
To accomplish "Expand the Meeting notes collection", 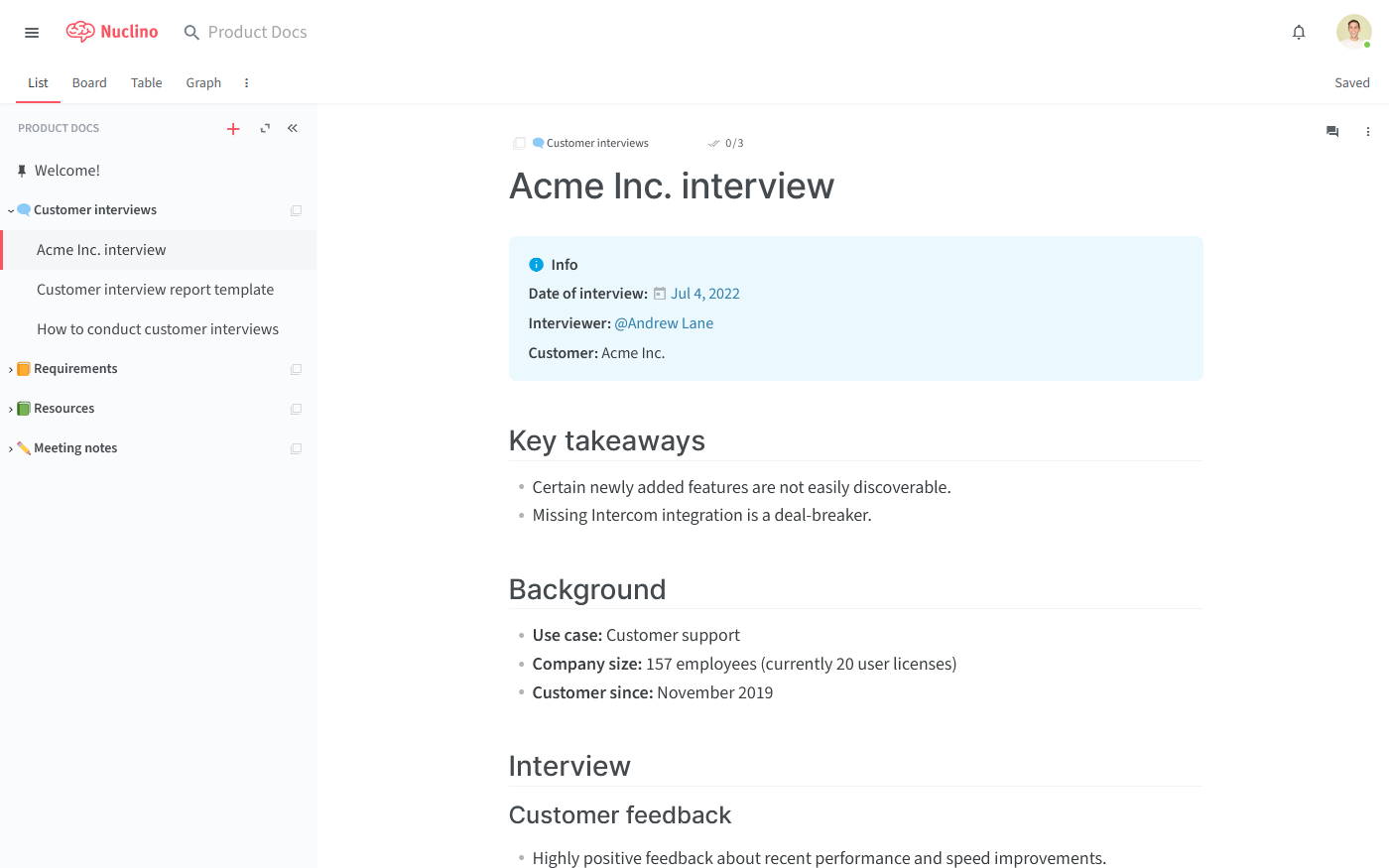I will coord(11,448).
